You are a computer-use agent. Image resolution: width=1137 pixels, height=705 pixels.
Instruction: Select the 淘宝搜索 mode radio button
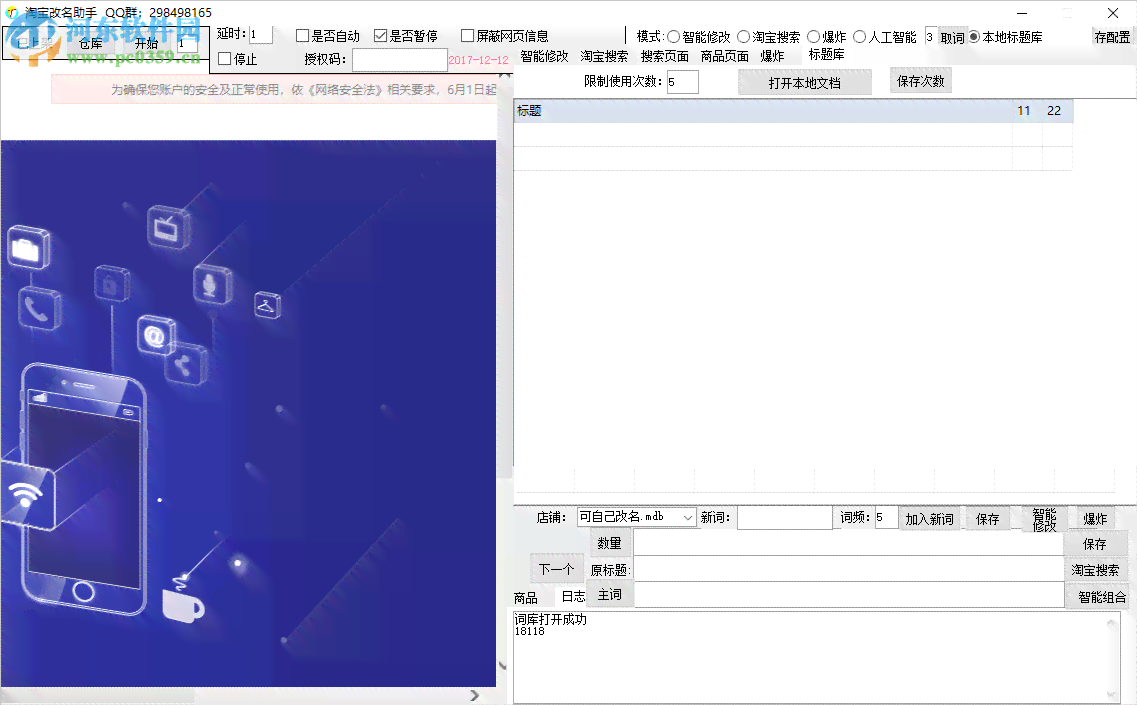pyautogui.click(x=743, y=36)
